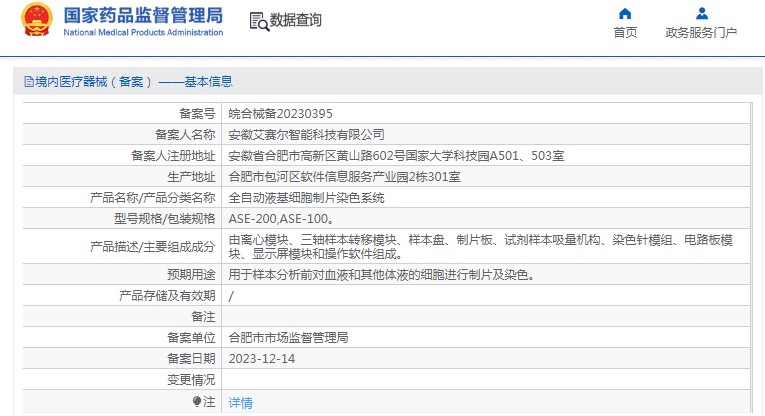
Task: Click the 备案单位 row label
Action: [191, 337]
